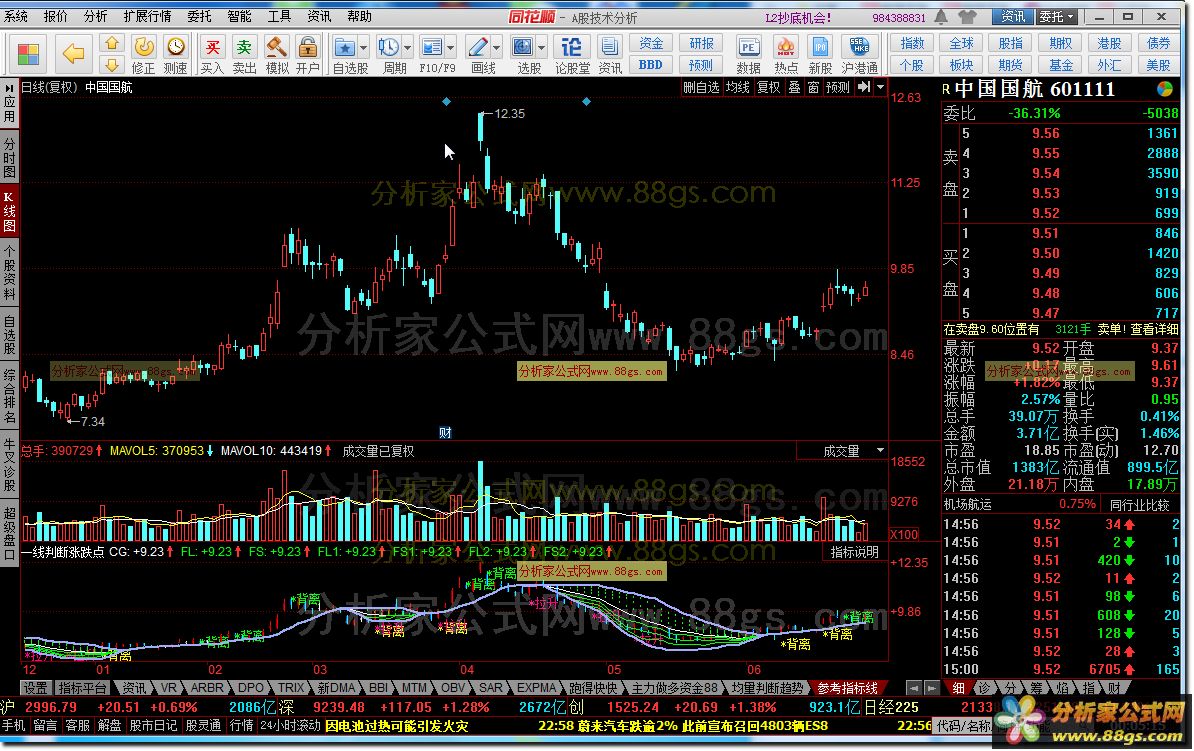
Task: Click the 财 marker under the chart
Action: coord(445,433)
